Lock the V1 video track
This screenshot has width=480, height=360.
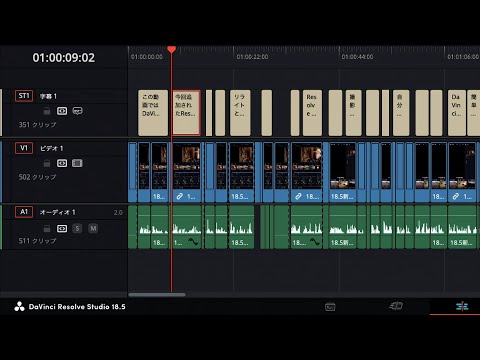tap(47, 163)
